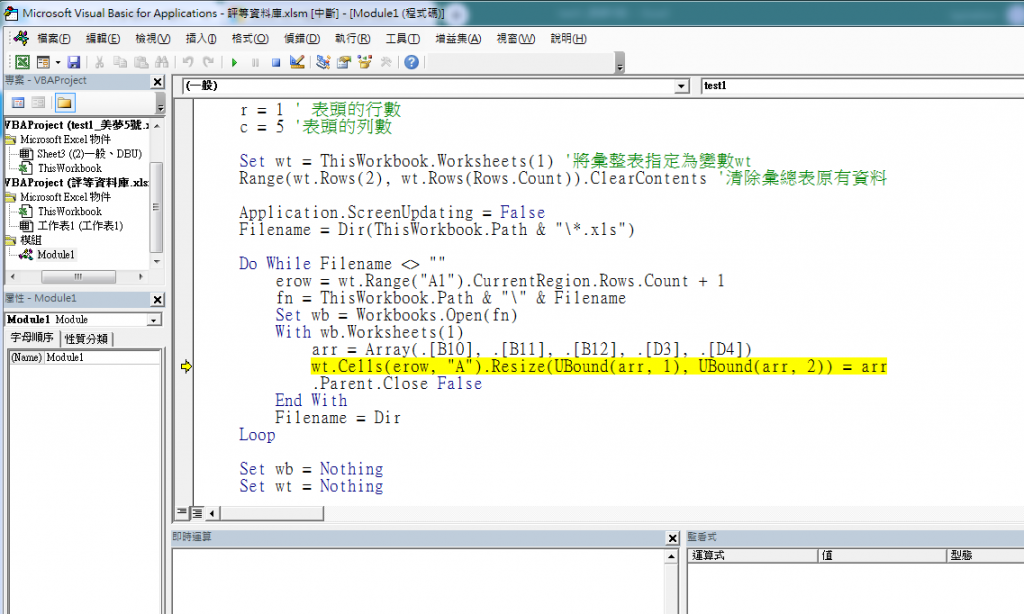Stop execution with blue Reset square
The height and width of the screenshot is (614, 1024).
coord(276,62)
